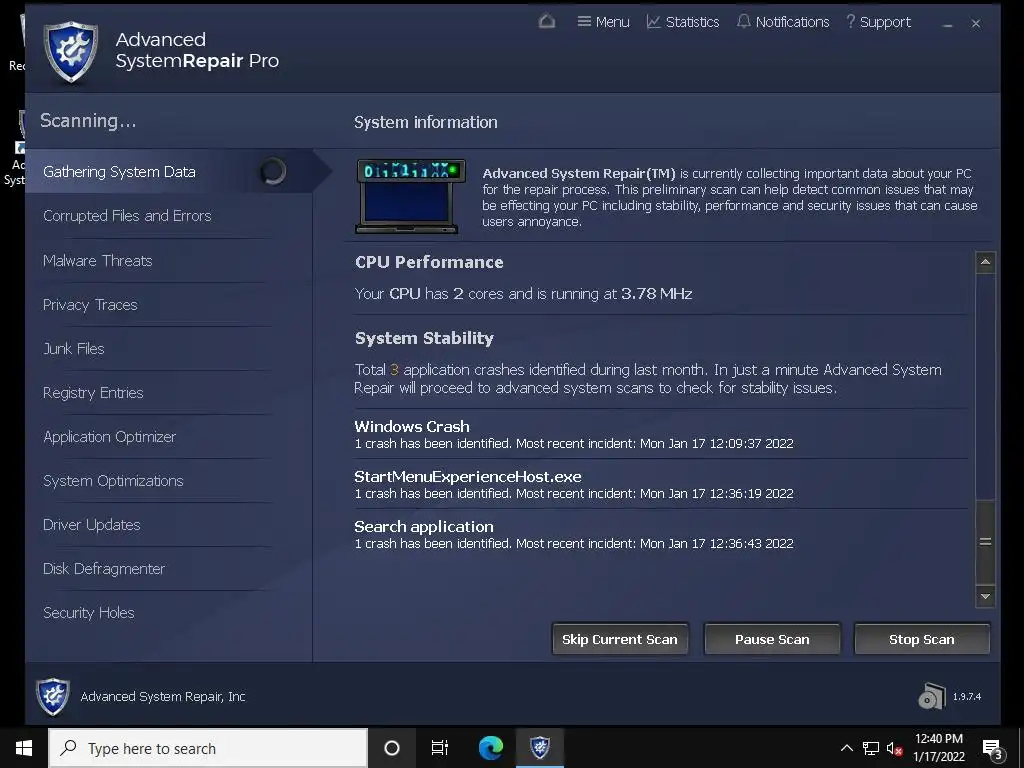Image resolution: width=1024 pixels, height=768 pixels.
Task: Click the scrollbar thumb in system info panel
Action: coord(985,542)
